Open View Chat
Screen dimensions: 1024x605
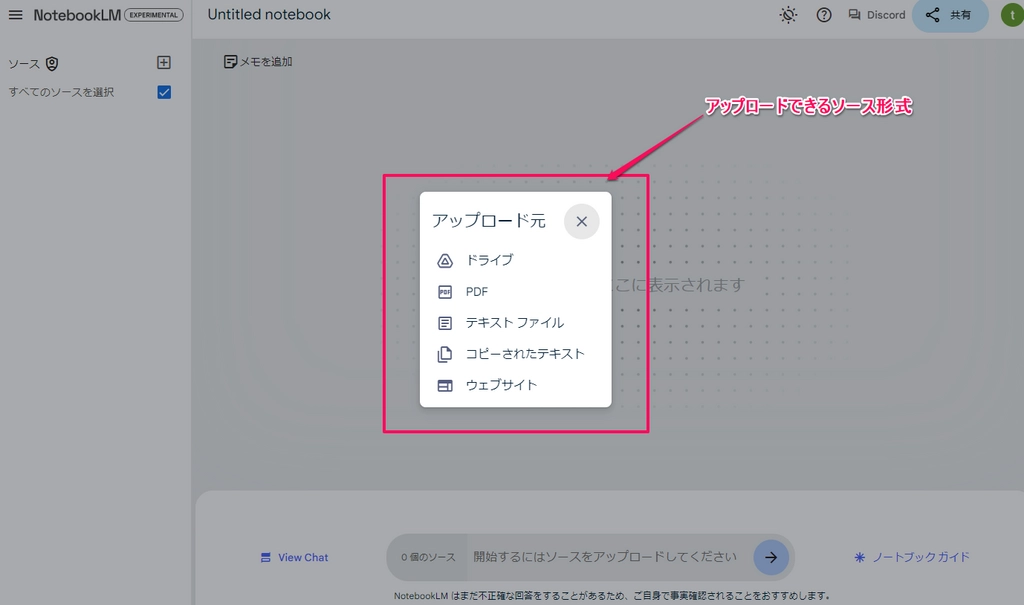pyautogui.click(x=295, y=557)
